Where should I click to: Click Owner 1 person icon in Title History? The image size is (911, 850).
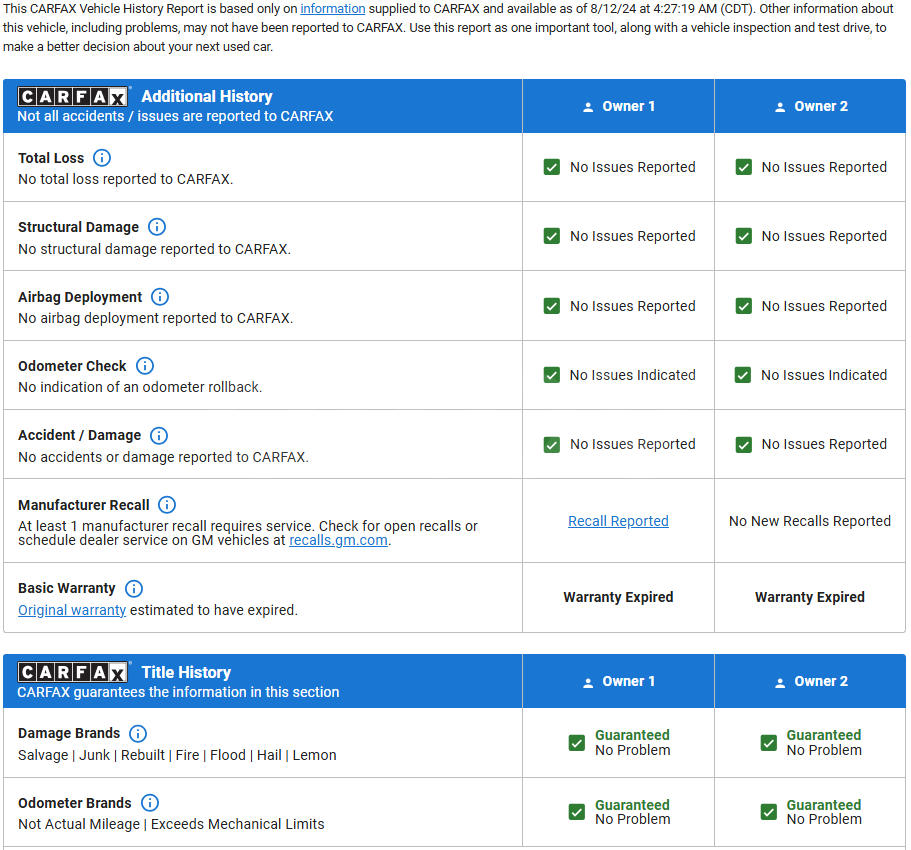pyautogui.click(x=588, y=683)
